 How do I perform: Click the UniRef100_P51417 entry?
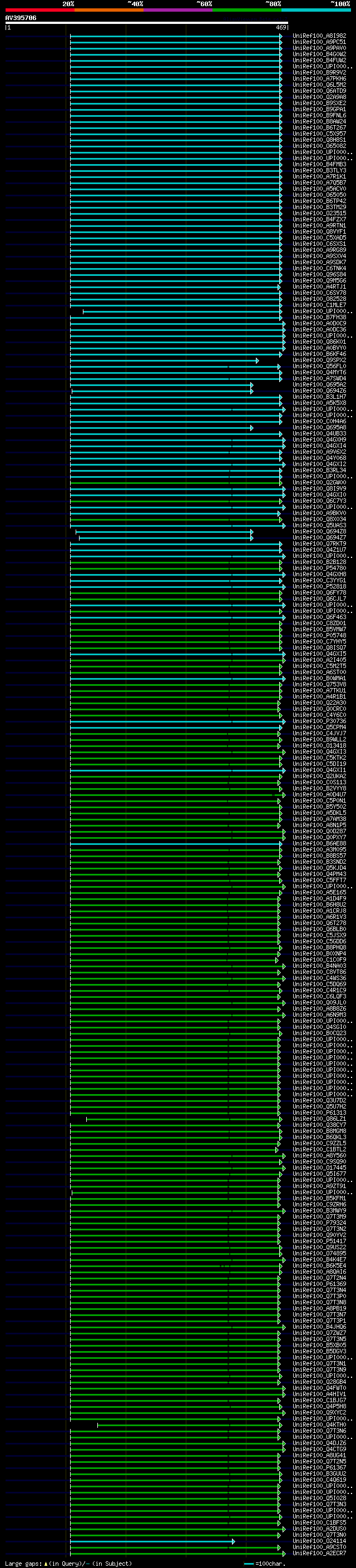point(319,1241)
